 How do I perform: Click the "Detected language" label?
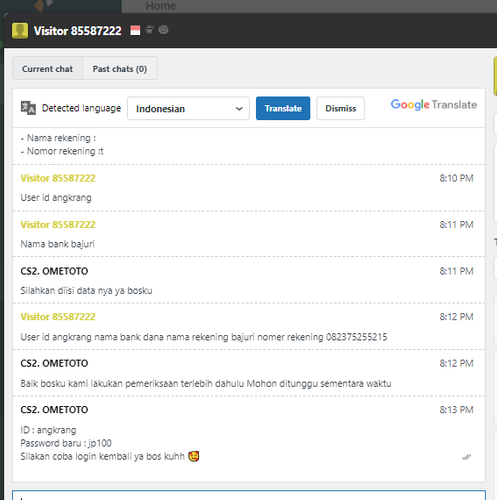(81, 108)
